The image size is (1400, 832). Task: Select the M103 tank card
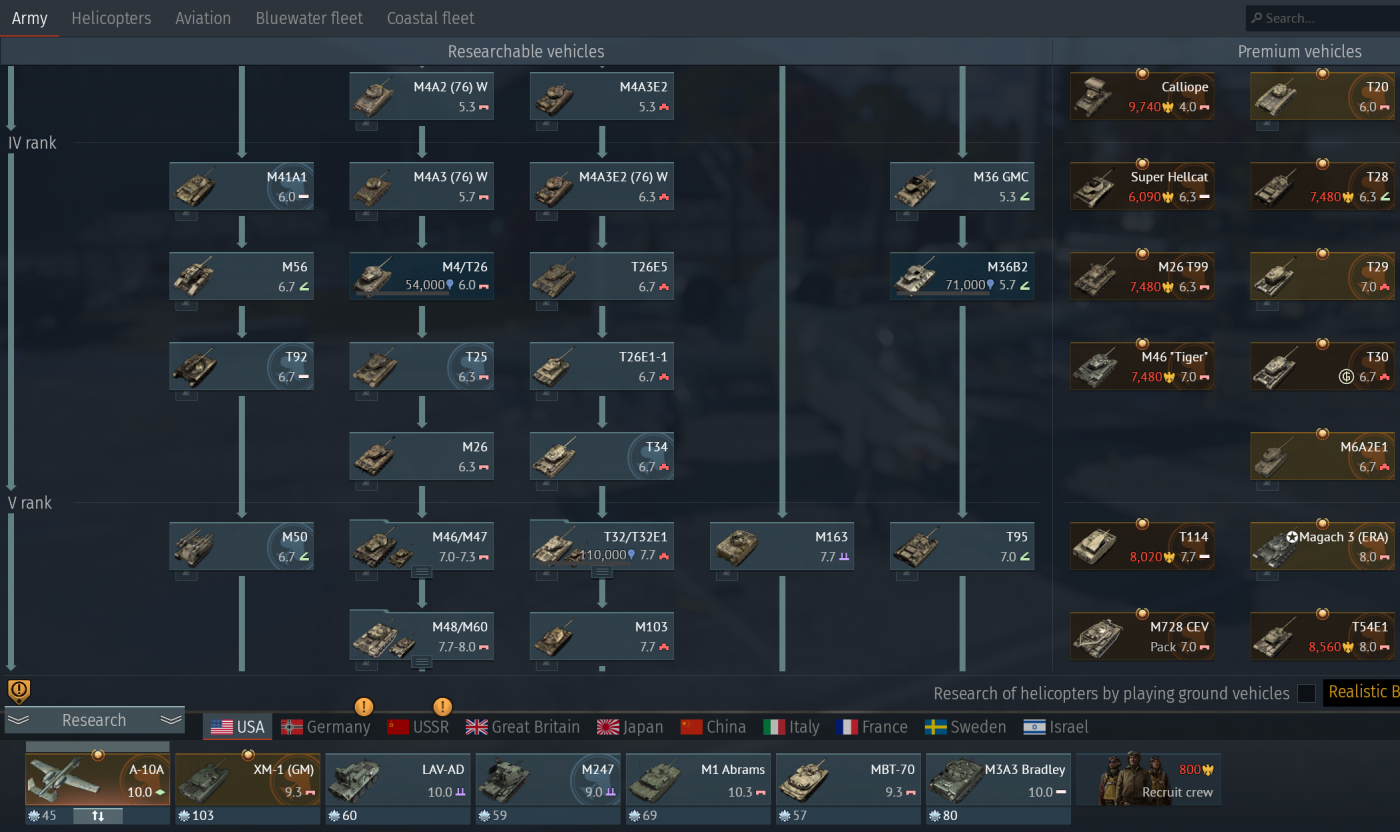[601, 636]
